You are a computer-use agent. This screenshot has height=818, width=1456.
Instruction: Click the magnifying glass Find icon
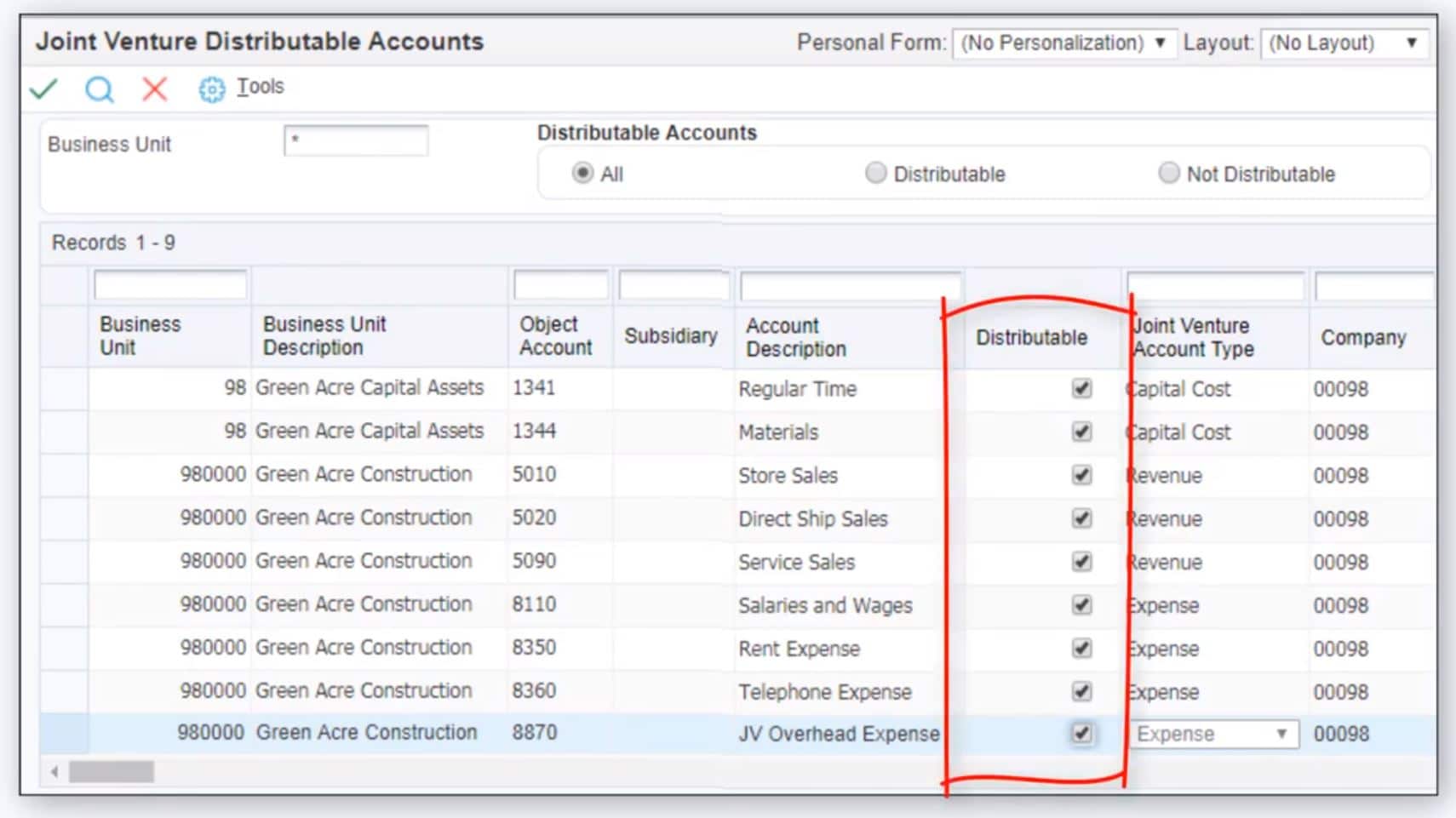pos(100,89)
